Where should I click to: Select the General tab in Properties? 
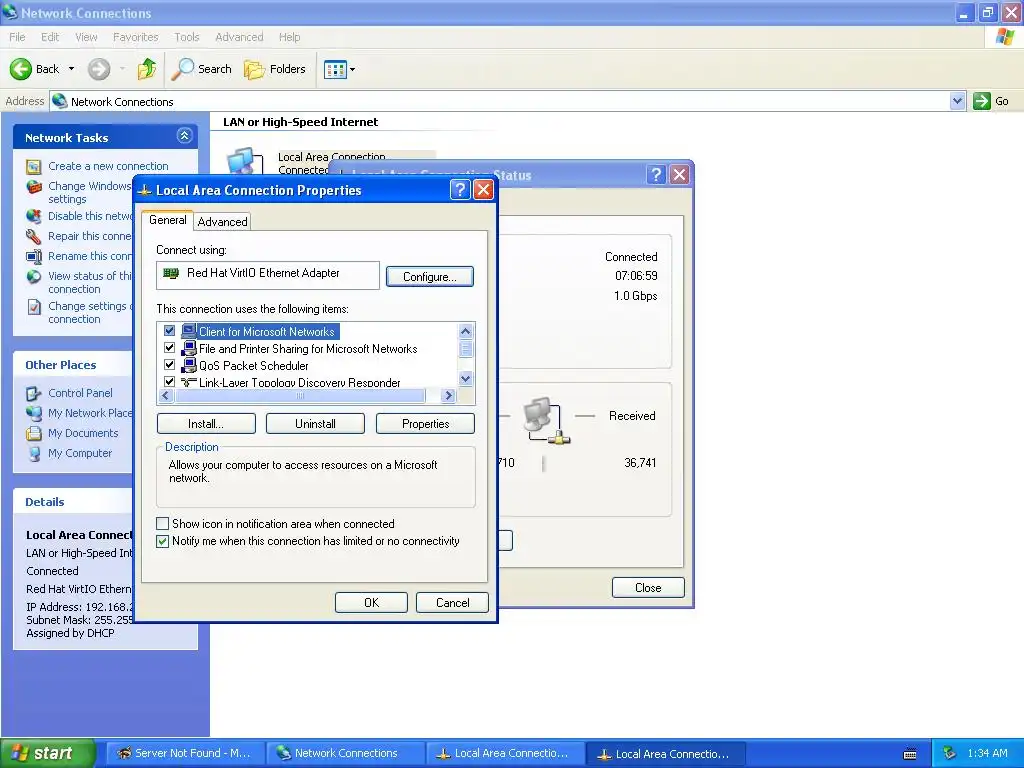tap(167, 220)
